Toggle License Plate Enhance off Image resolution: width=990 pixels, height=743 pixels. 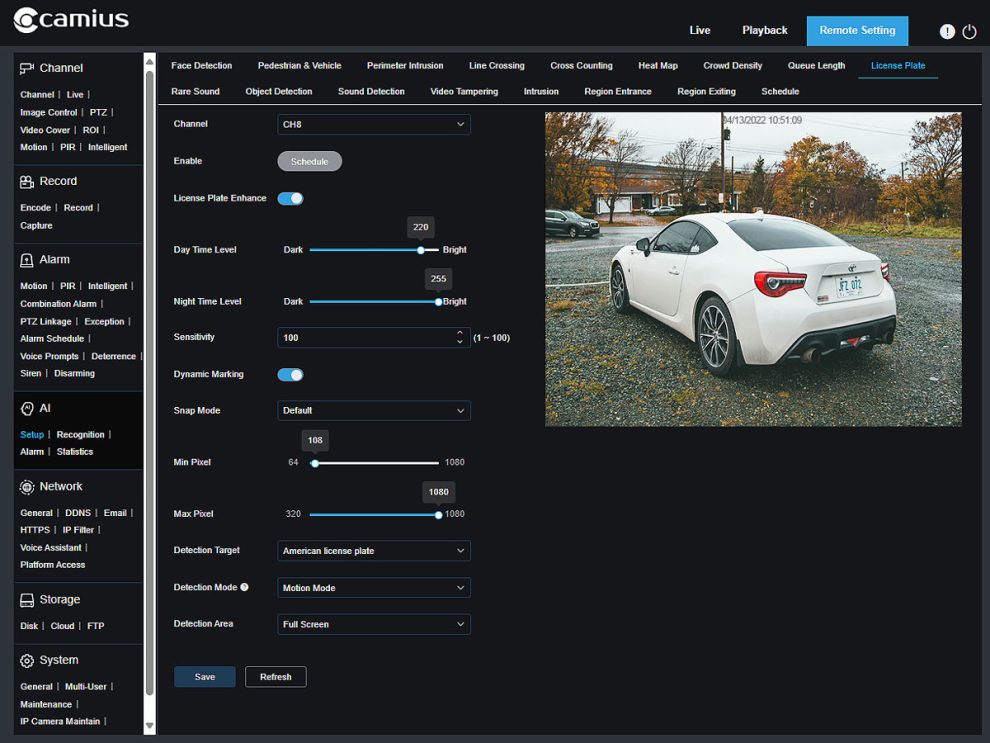pyautogui.click(x=290, y=198)
